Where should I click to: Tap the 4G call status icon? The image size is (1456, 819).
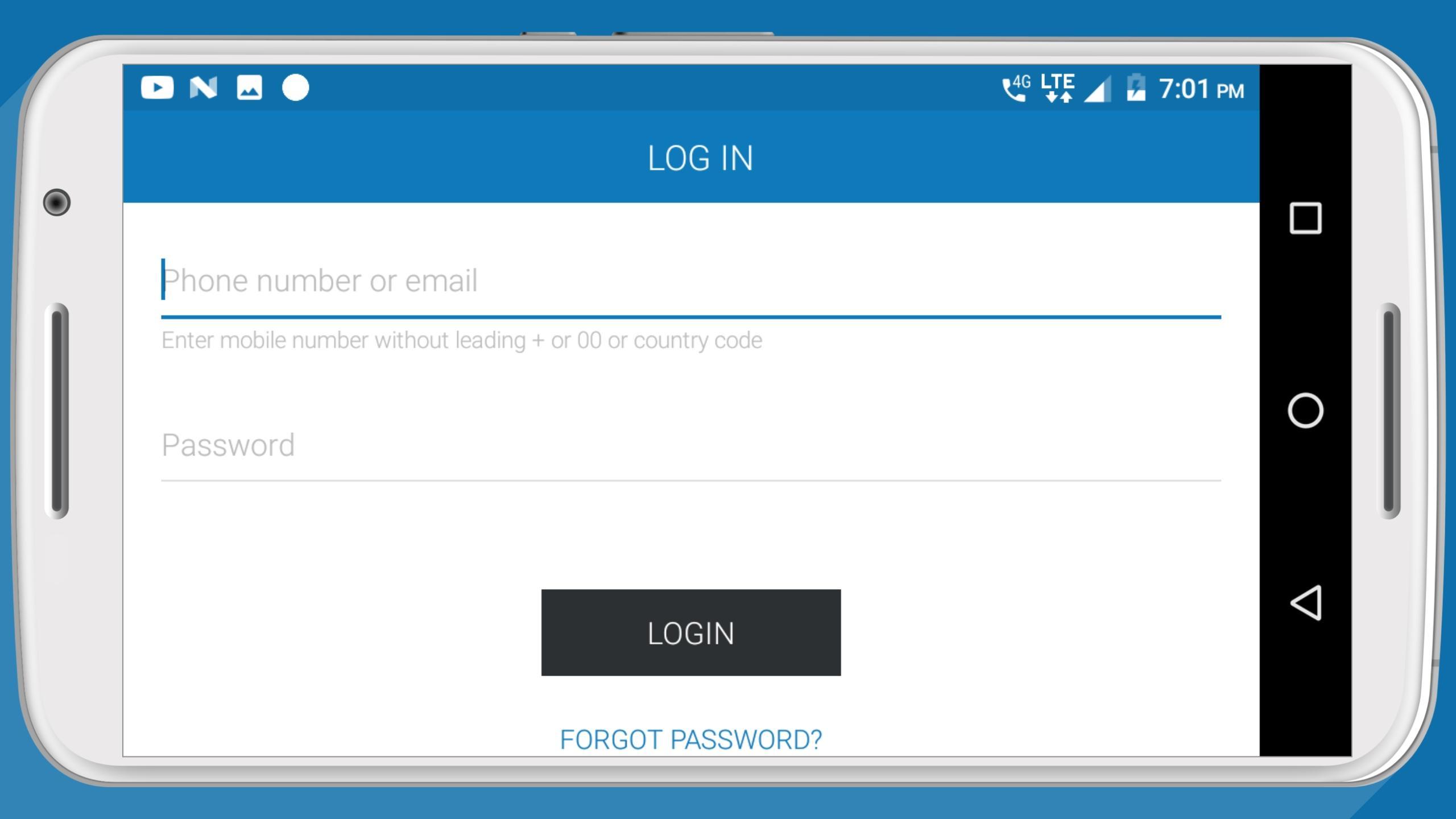(1016, 88)
